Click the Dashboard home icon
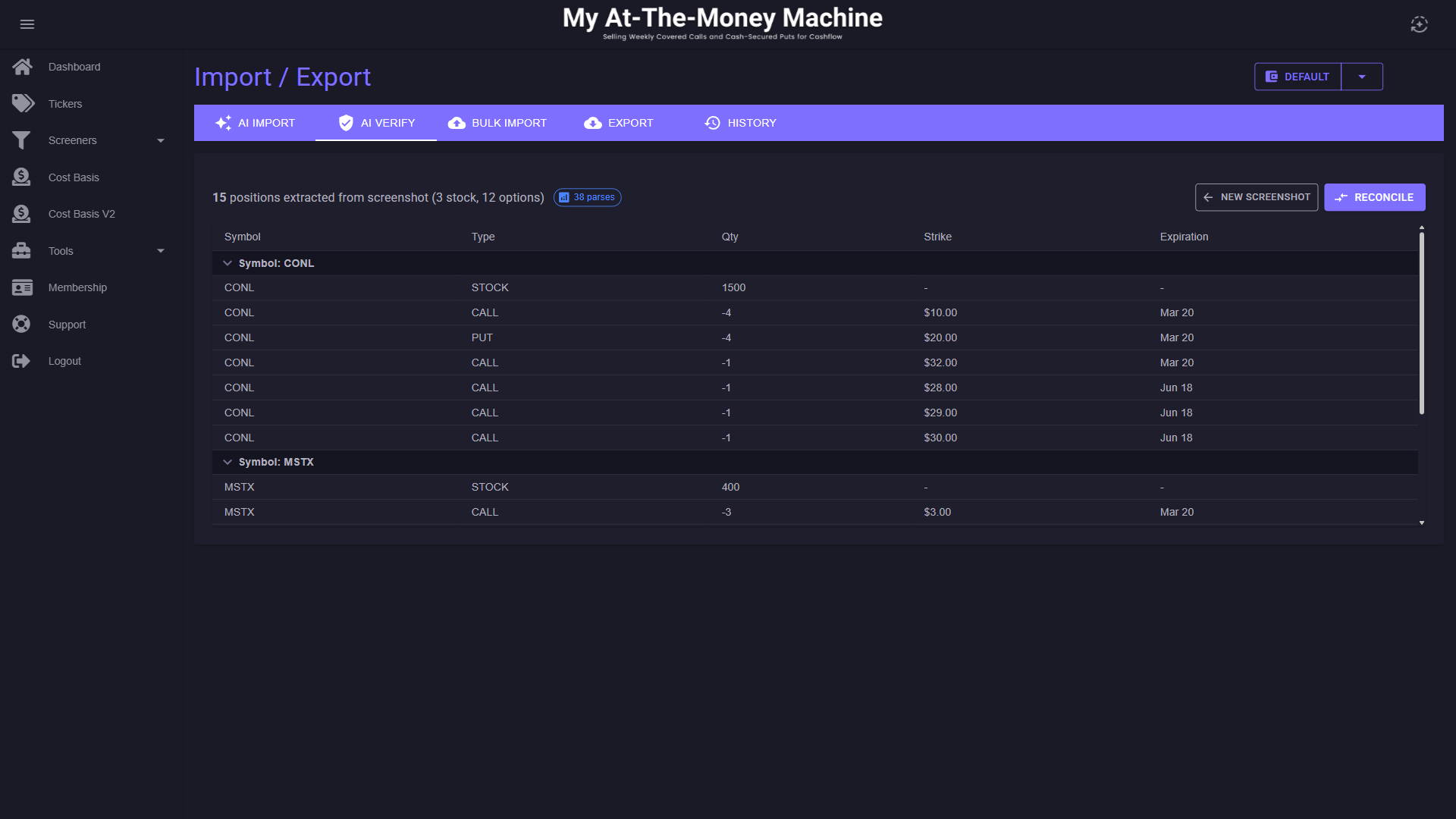 coord(22,67)
